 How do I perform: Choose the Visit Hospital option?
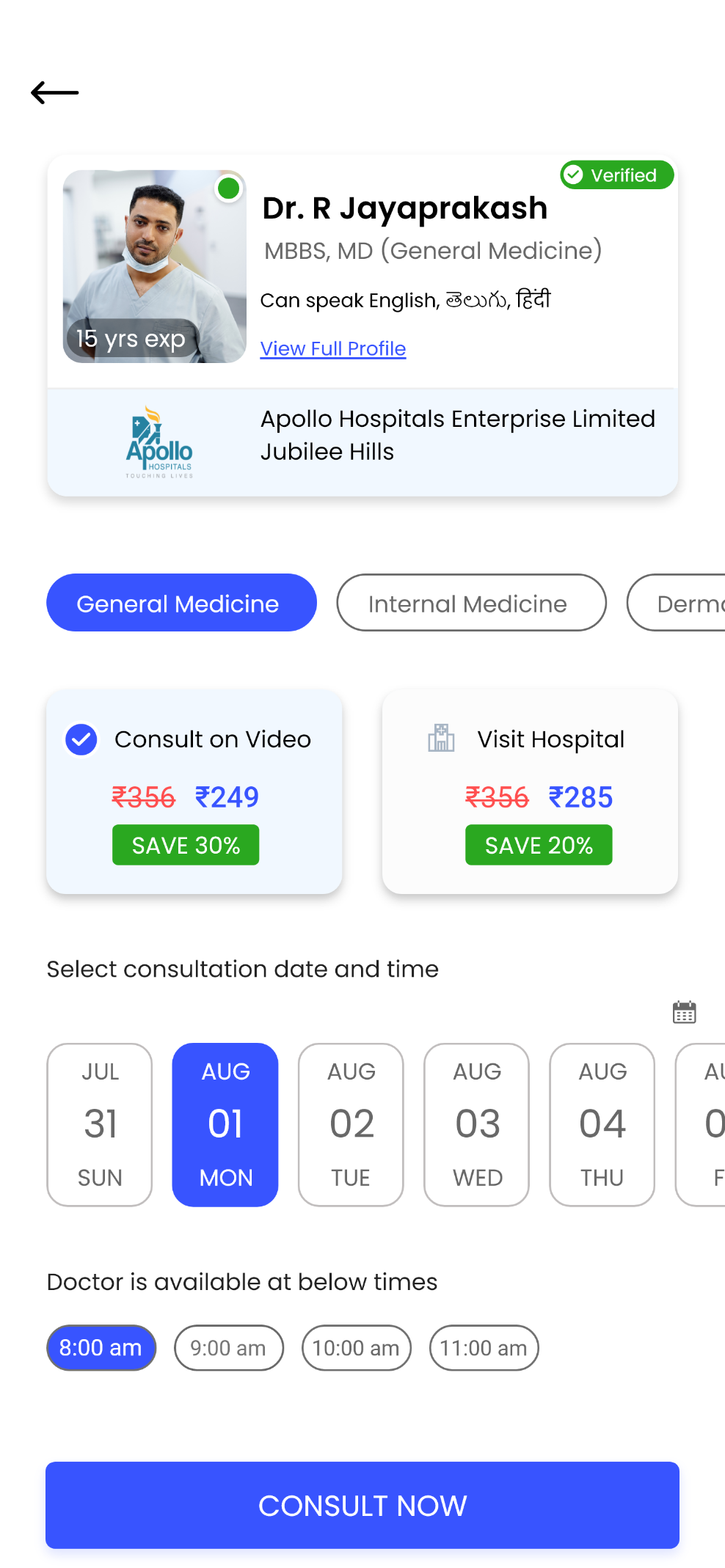click(x=530, y=791)
